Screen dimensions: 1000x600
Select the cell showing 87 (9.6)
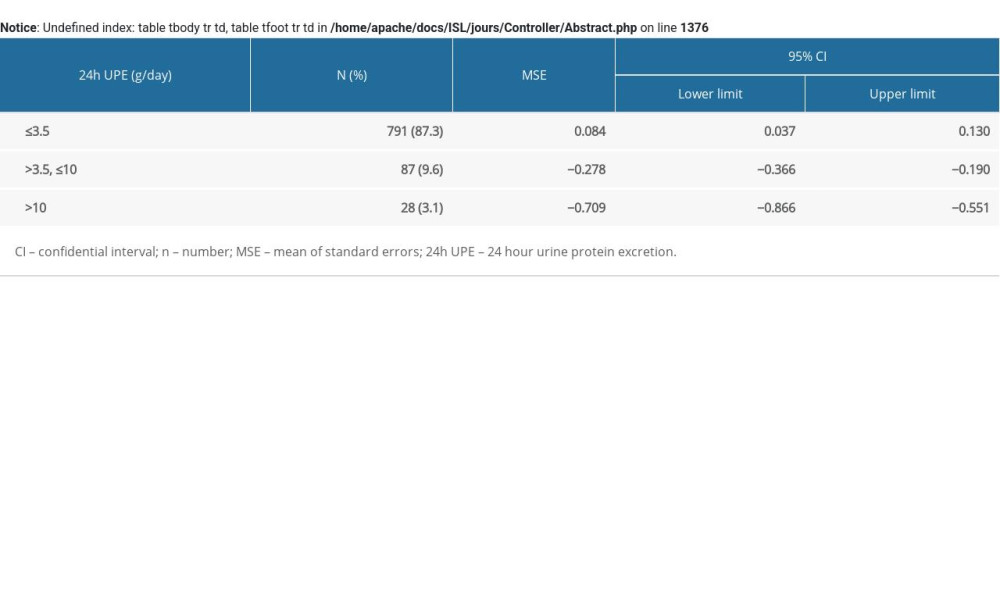click(x=422, y=169)
